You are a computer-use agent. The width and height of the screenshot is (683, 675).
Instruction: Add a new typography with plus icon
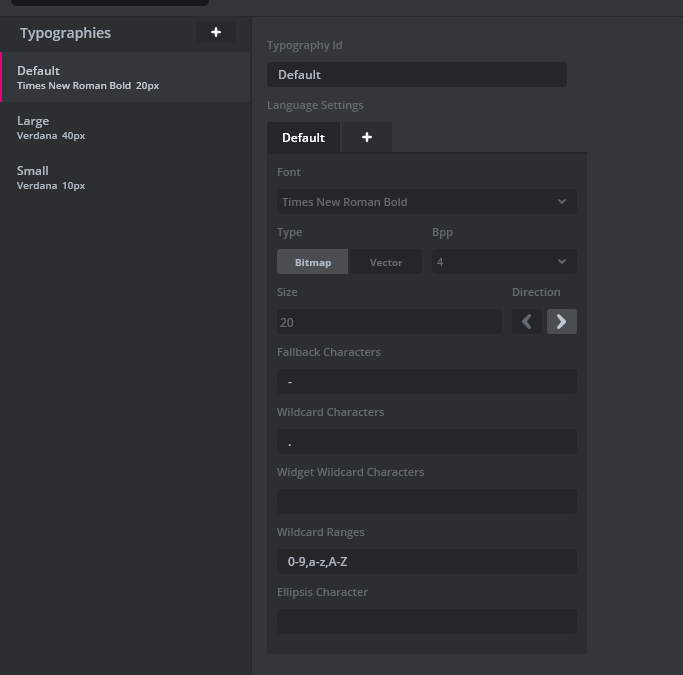(215, 33)
